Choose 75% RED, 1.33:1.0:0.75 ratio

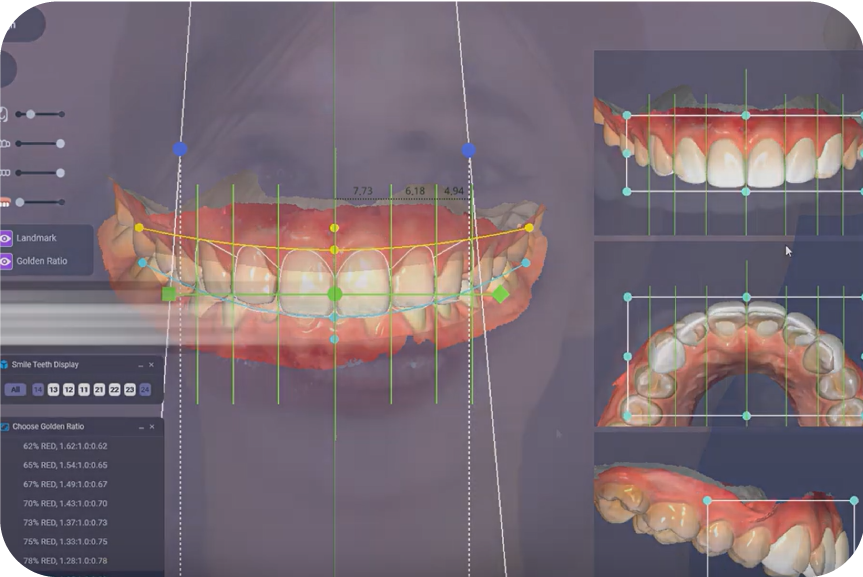(65, 542)
